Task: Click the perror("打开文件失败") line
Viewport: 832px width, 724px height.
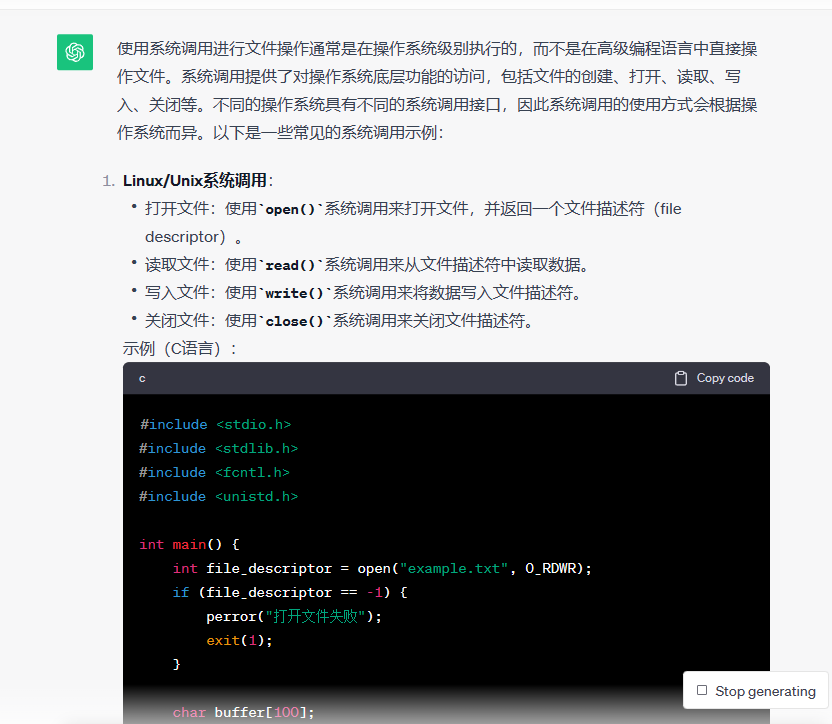Action: pyautogui.click(x=294, y=616)
